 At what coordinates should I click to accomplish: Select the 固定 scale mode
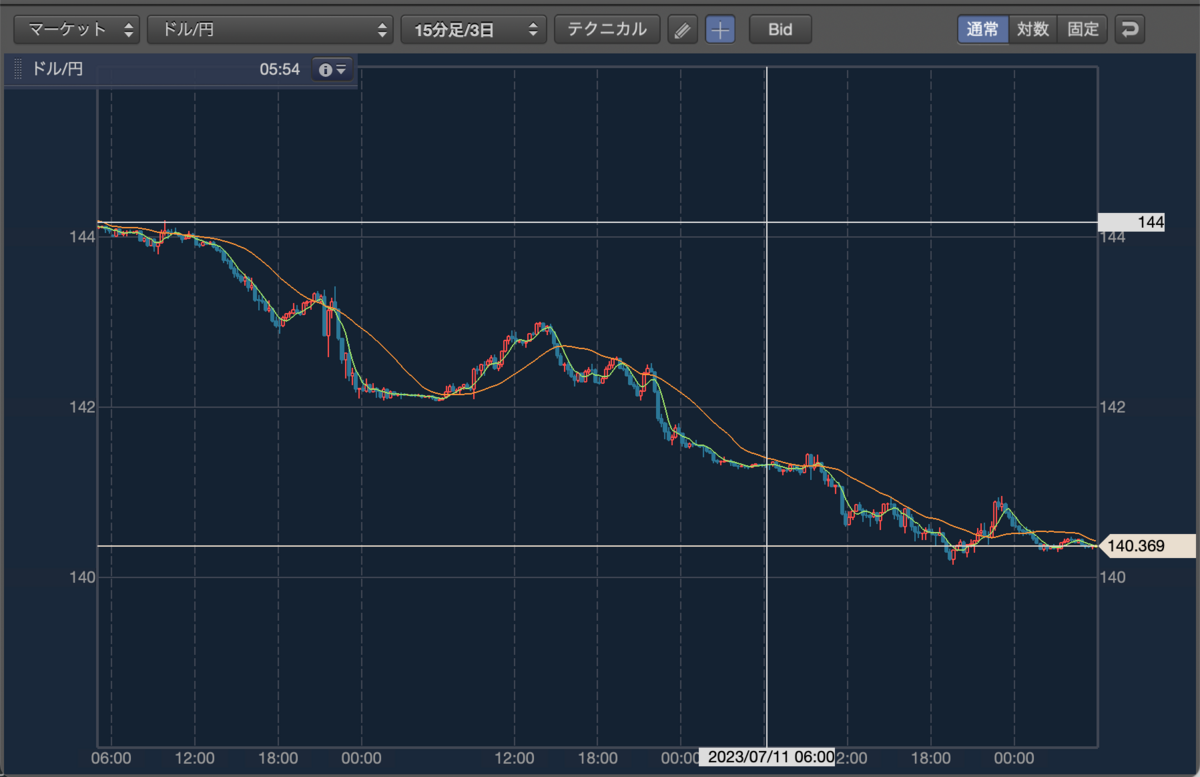[1083, 29]
